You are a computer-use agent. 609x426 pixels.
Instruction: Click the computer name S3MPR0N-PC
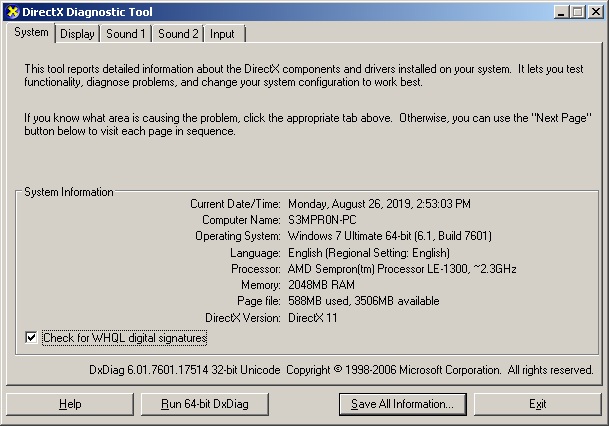tap(322, 220)
